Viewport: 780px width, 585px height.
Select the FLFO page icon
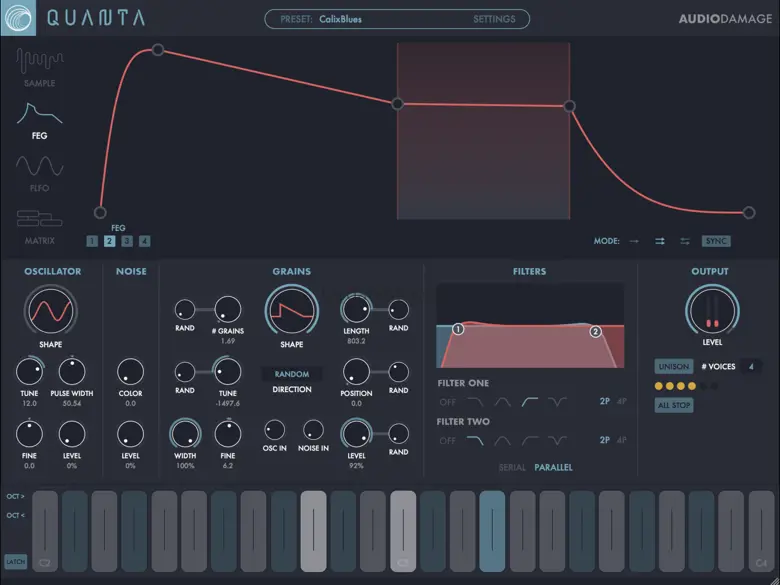tap(39, 167)
